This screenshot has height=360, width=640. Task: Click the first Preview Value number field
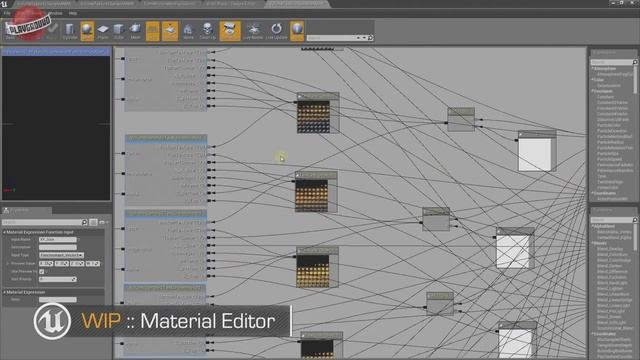(x=46, y=264)
